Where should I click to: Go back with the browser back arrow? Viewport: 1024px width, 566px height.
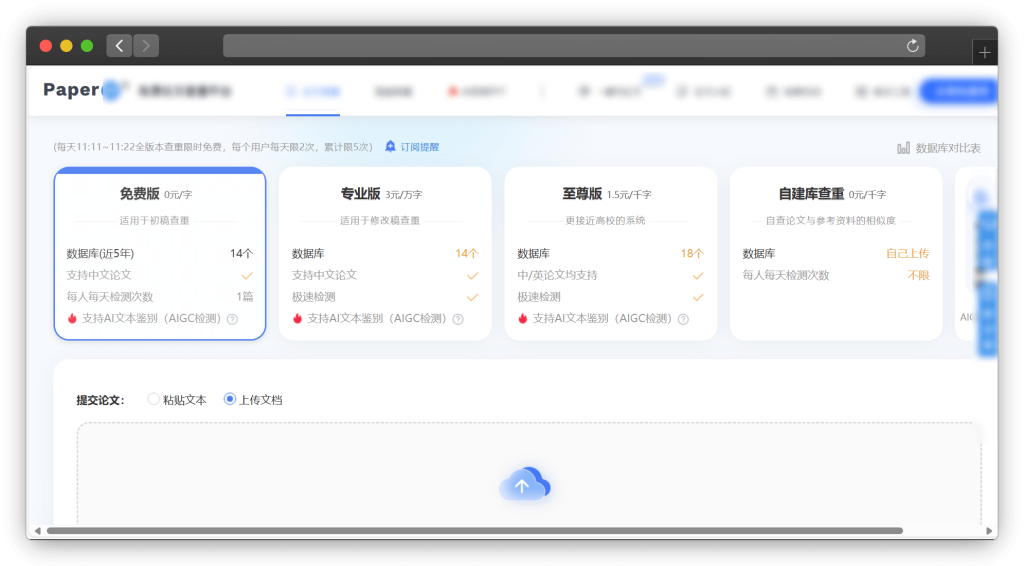(x=119, y=46)
